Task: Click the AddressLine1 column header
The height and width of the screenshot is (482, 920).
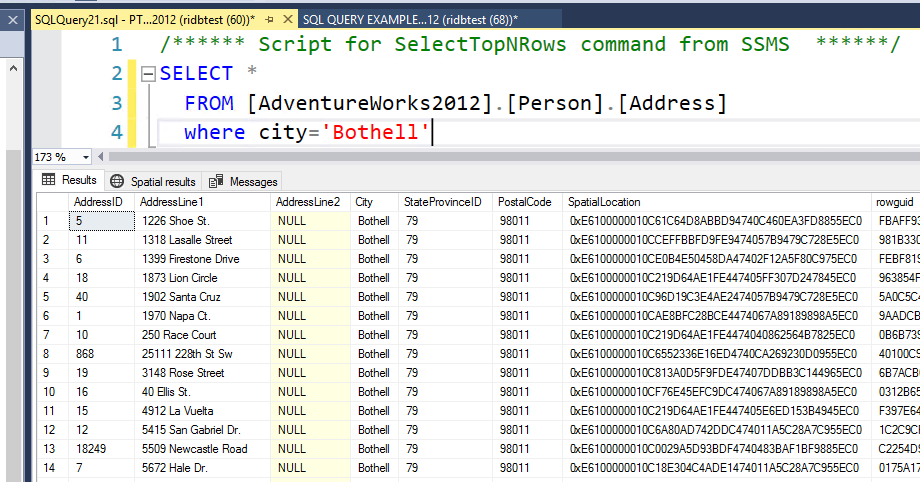Action: coord(202,202)
